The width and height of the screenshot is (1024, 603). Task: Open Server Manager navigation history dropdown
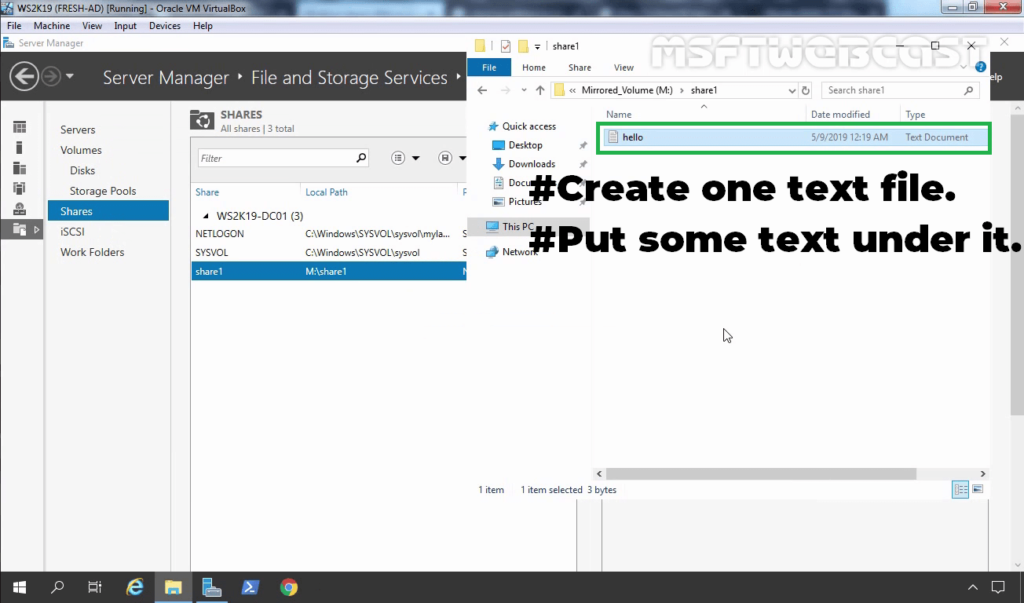pos(69,76)
